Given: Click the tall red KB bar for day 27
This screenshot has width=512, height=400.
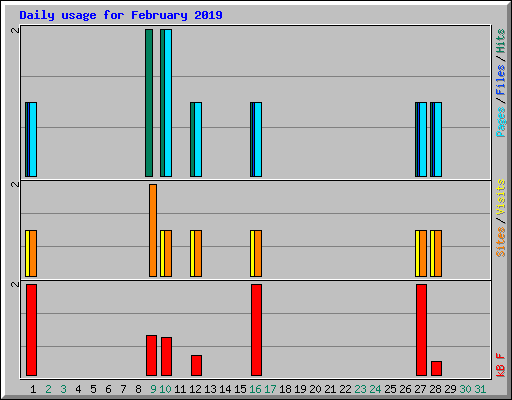Looking at the screenshot, I should click(421, 330).
